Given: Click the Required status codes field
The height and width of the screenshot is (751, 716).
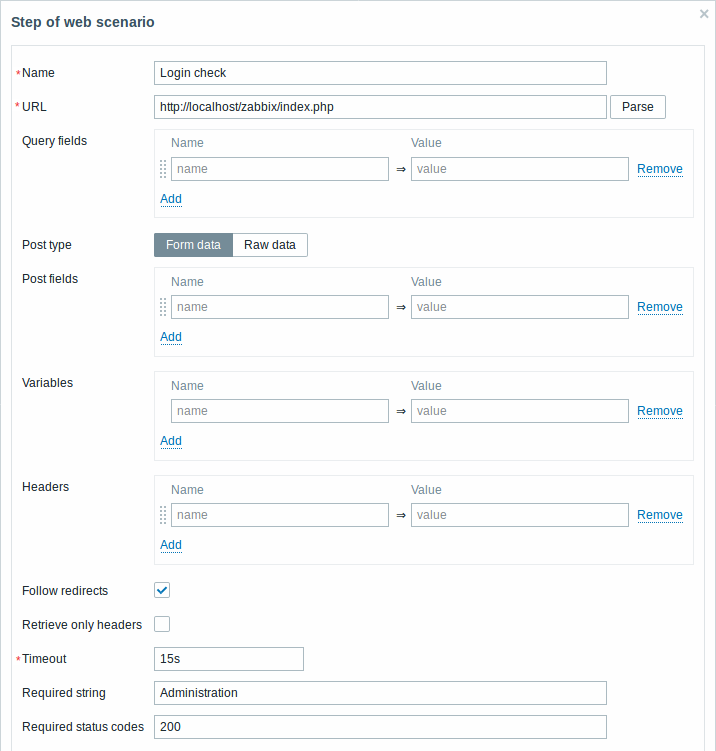Looking at the screenshot, I should (x=380, y=727).
